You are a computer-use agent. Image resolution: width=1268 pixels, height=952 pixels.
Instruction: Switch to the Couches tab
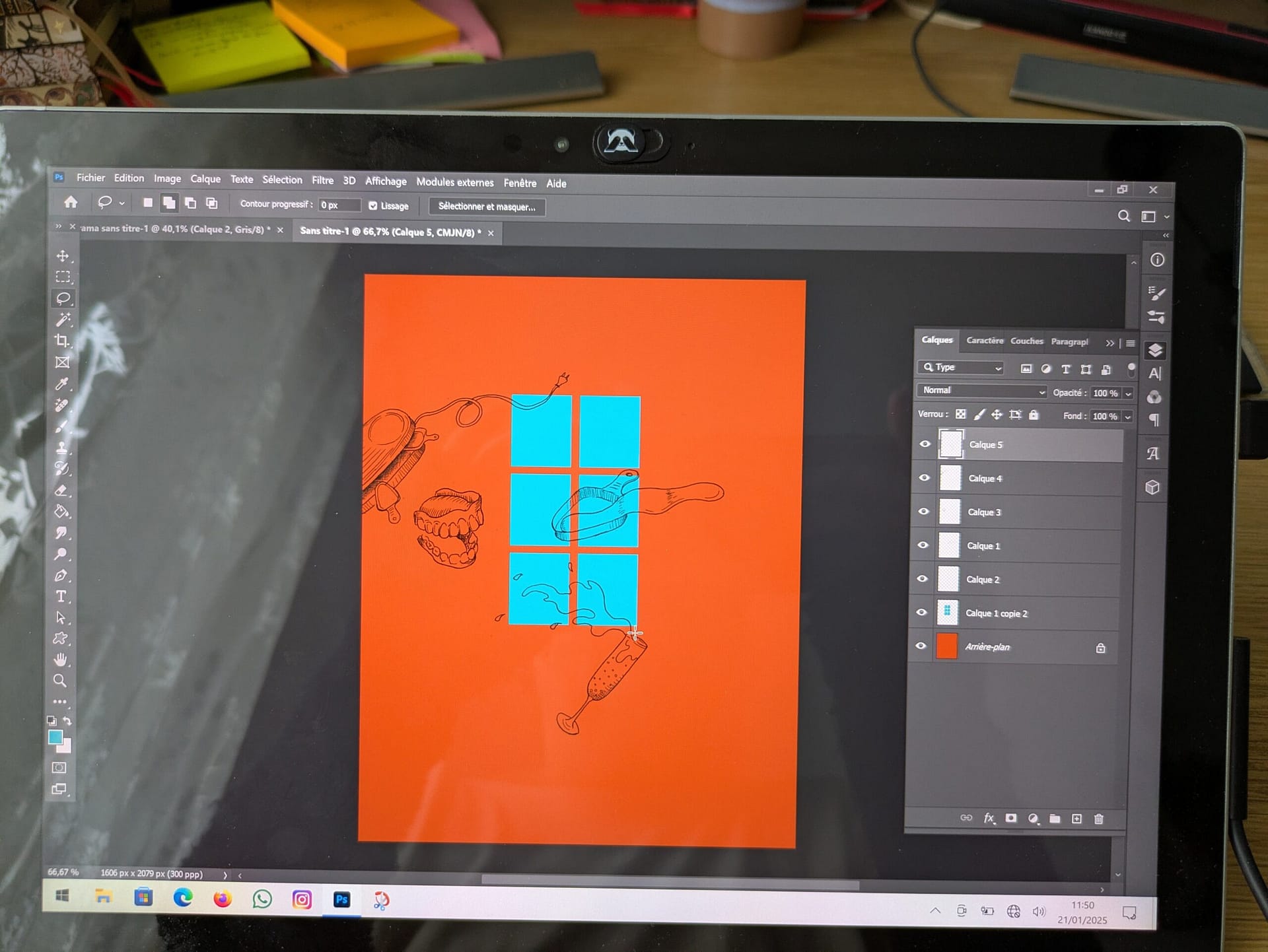(x=1027, y=341)
